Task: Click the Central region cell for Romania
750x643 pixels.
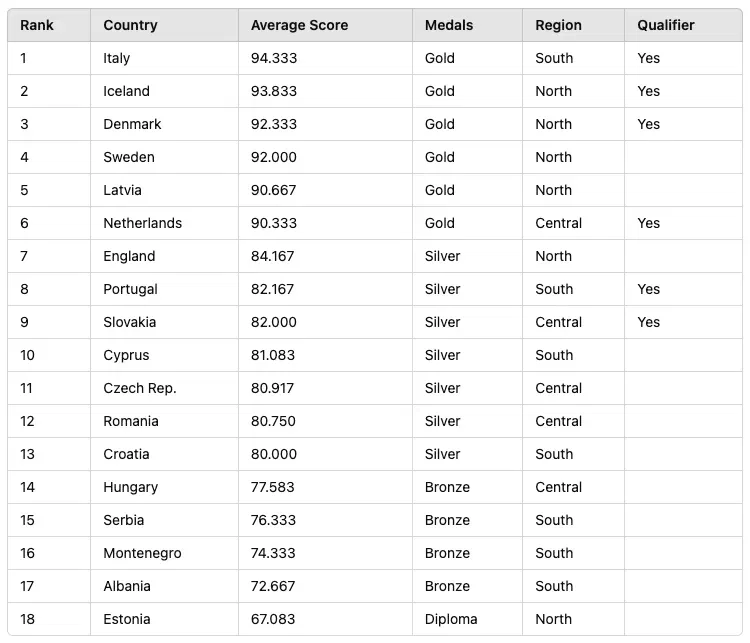Action: (558, 421)
